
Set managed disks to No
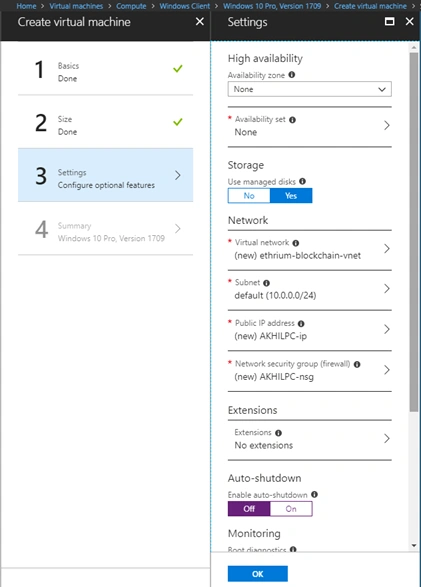click(249, 195)
